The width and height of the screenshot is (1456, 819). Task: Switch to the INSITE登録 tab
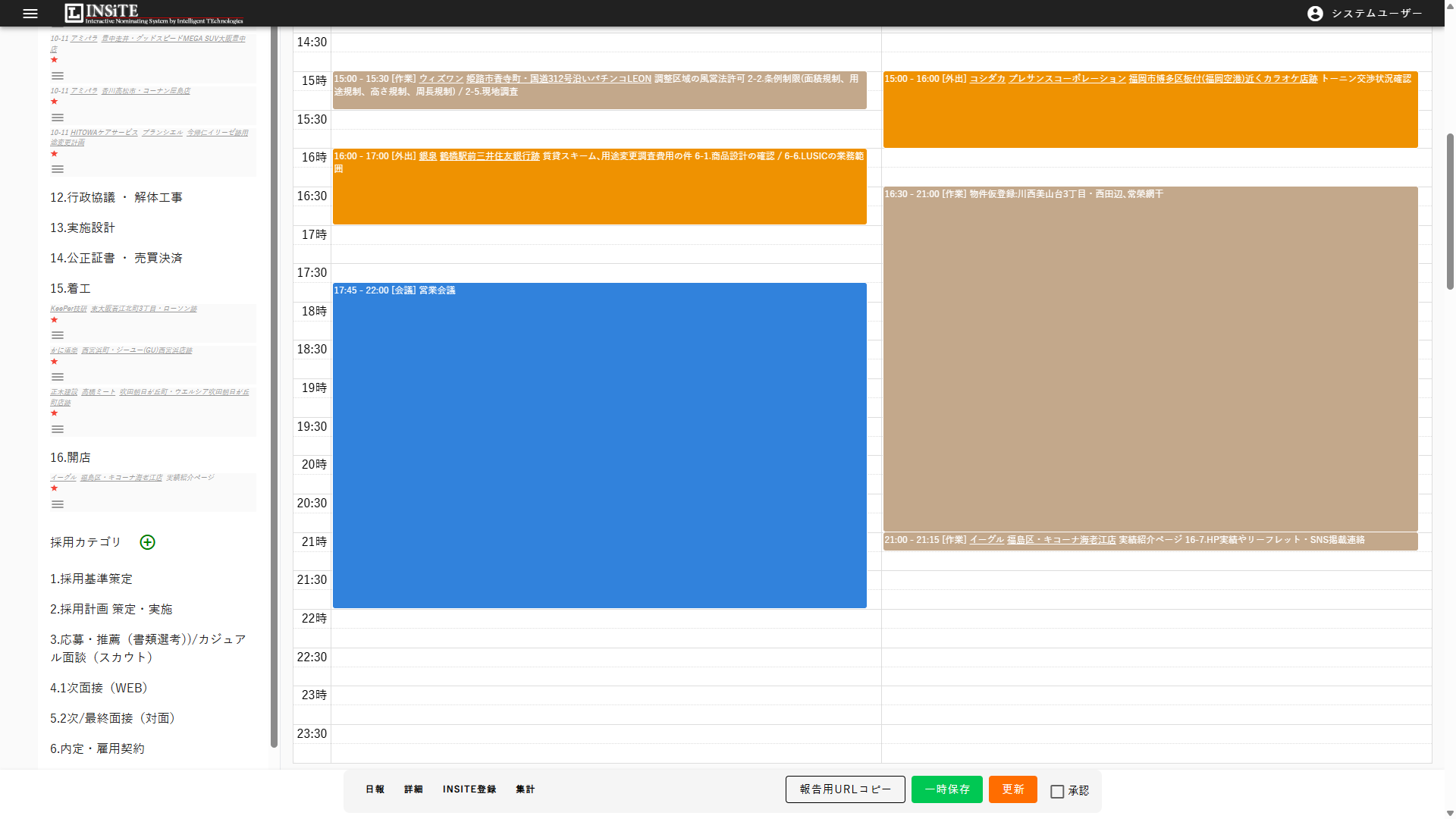click(x=469, y=789)
